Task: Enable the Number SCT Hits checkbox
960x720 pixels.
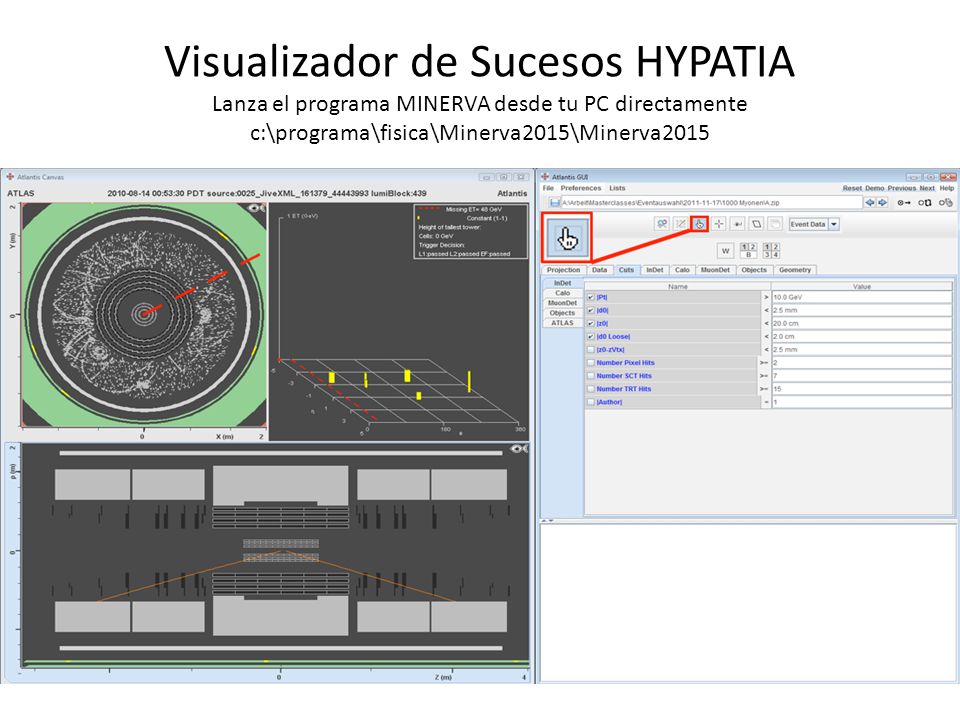Action: 591,376
